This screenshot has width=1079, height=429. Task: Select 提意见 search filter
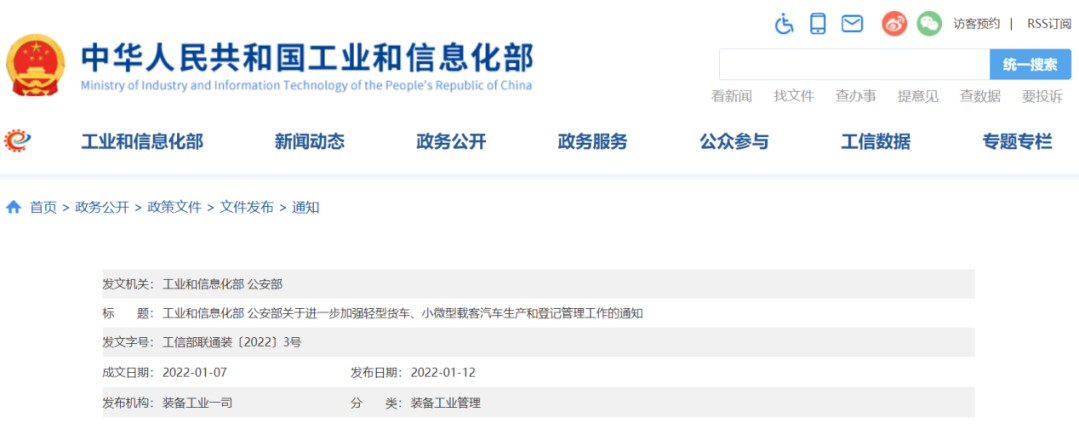[918, 96]
